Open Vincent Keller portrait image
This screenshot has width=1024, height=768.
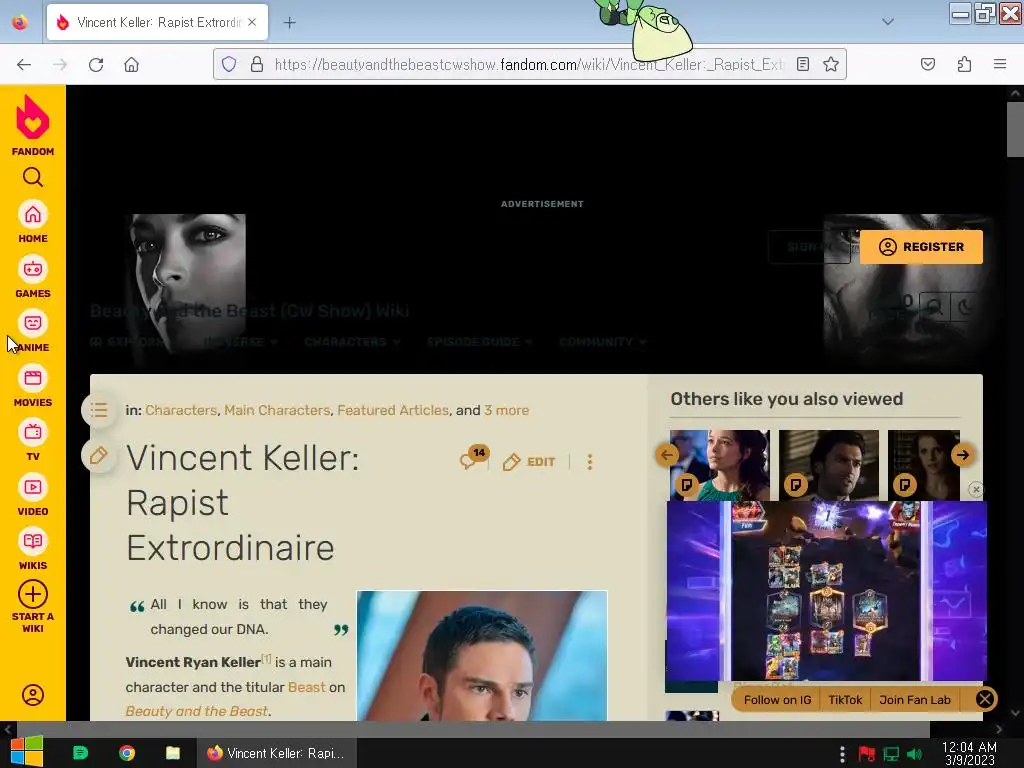click(x=482, y=656)
